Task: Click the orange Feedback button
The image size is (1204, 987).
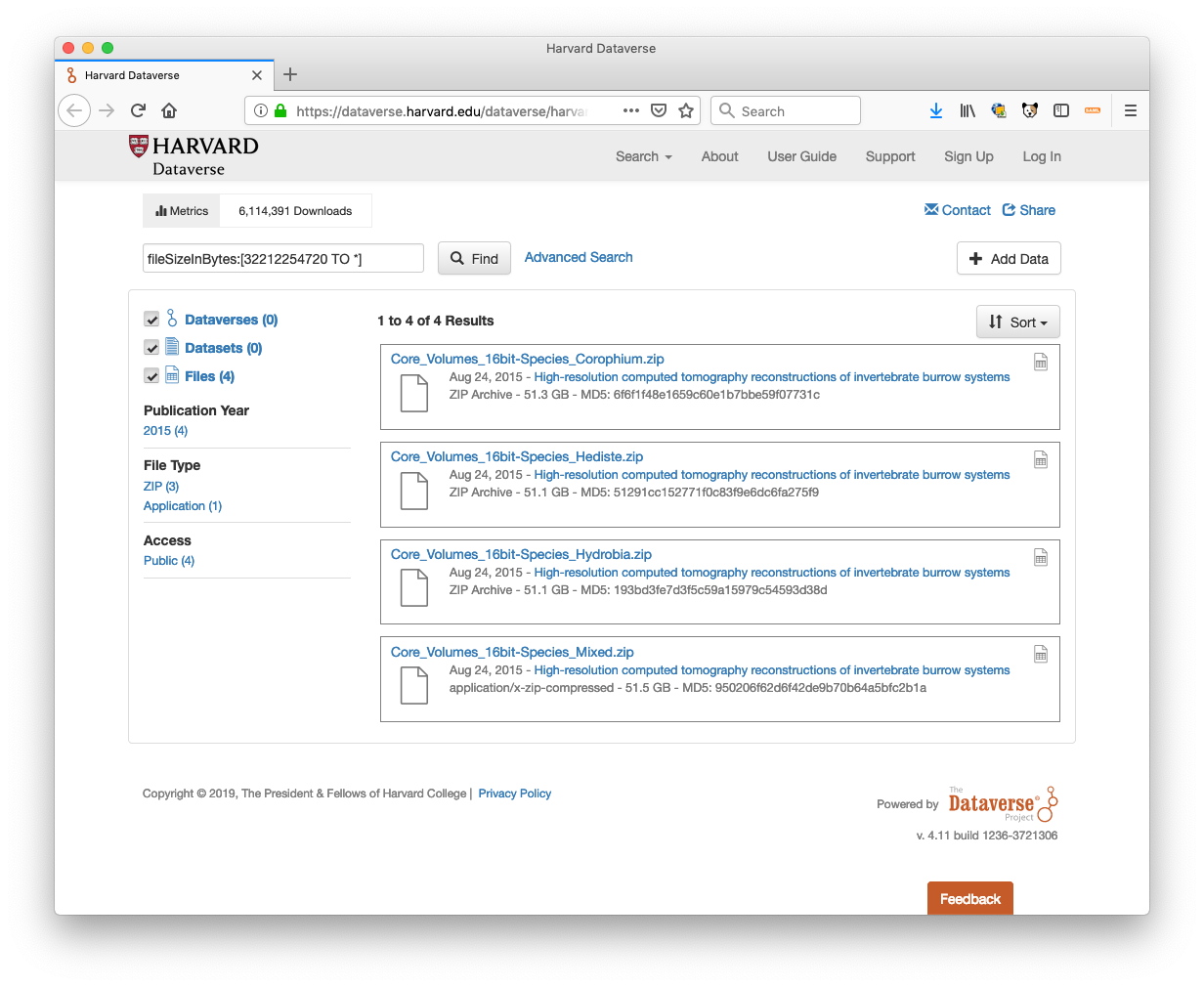Action: coord(970,898)
